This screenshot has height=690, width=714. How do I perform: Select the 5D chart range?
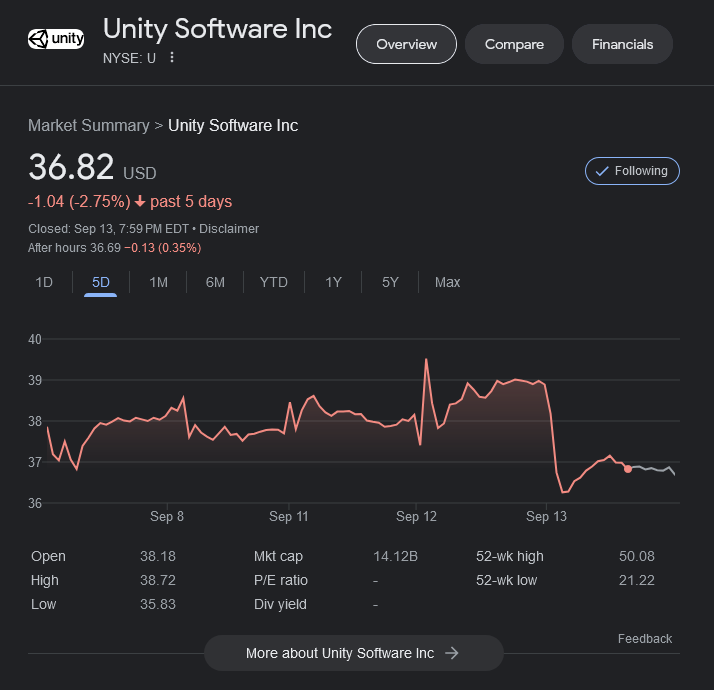click(x=101, y=282)
